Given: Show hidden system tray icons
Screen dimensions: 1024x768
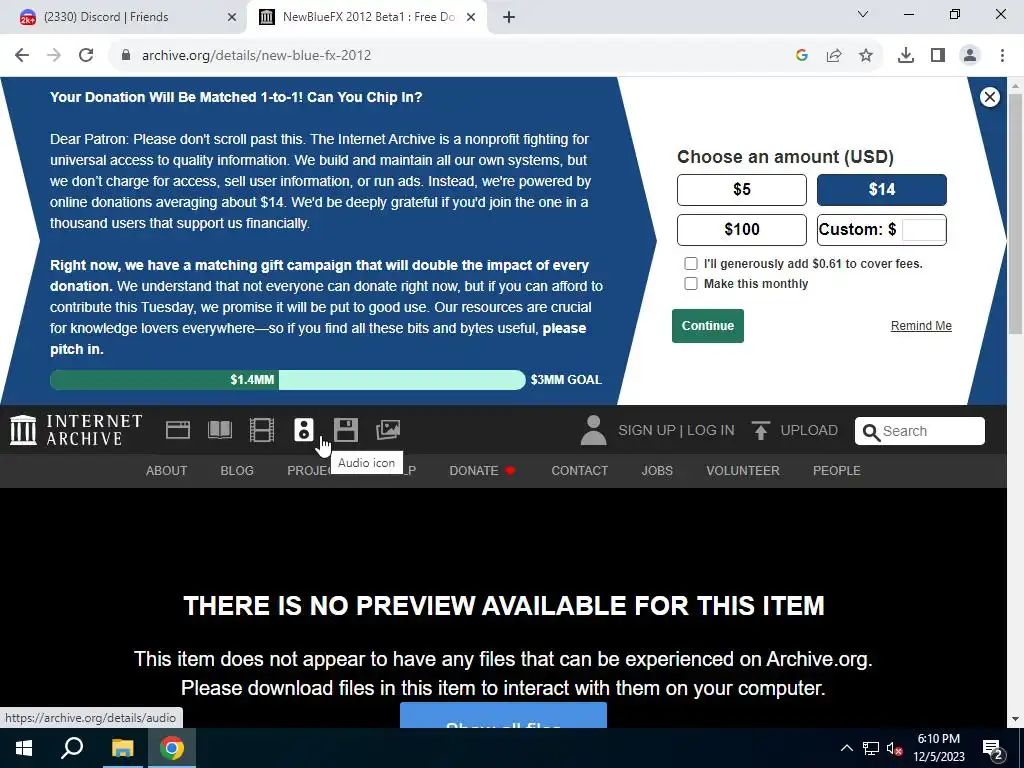Looking at the screenshot, I should (846, 748).
